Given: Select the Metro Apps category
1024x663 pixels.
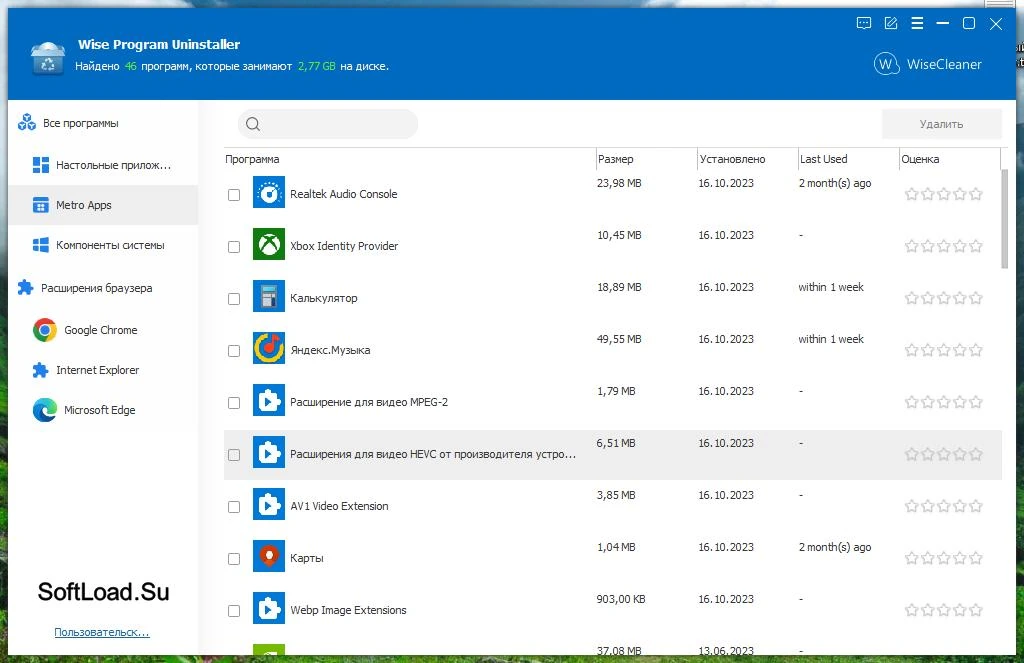Looking at the screenshot, I should click(103, 205).
